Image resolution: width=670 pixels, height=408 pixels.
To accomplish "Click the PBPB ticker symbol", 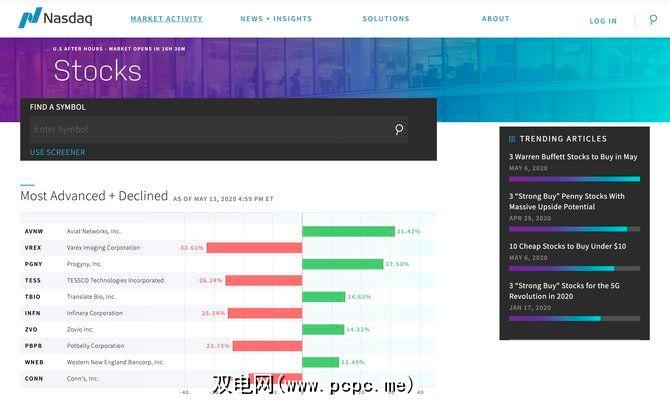I will pos(33,346).
